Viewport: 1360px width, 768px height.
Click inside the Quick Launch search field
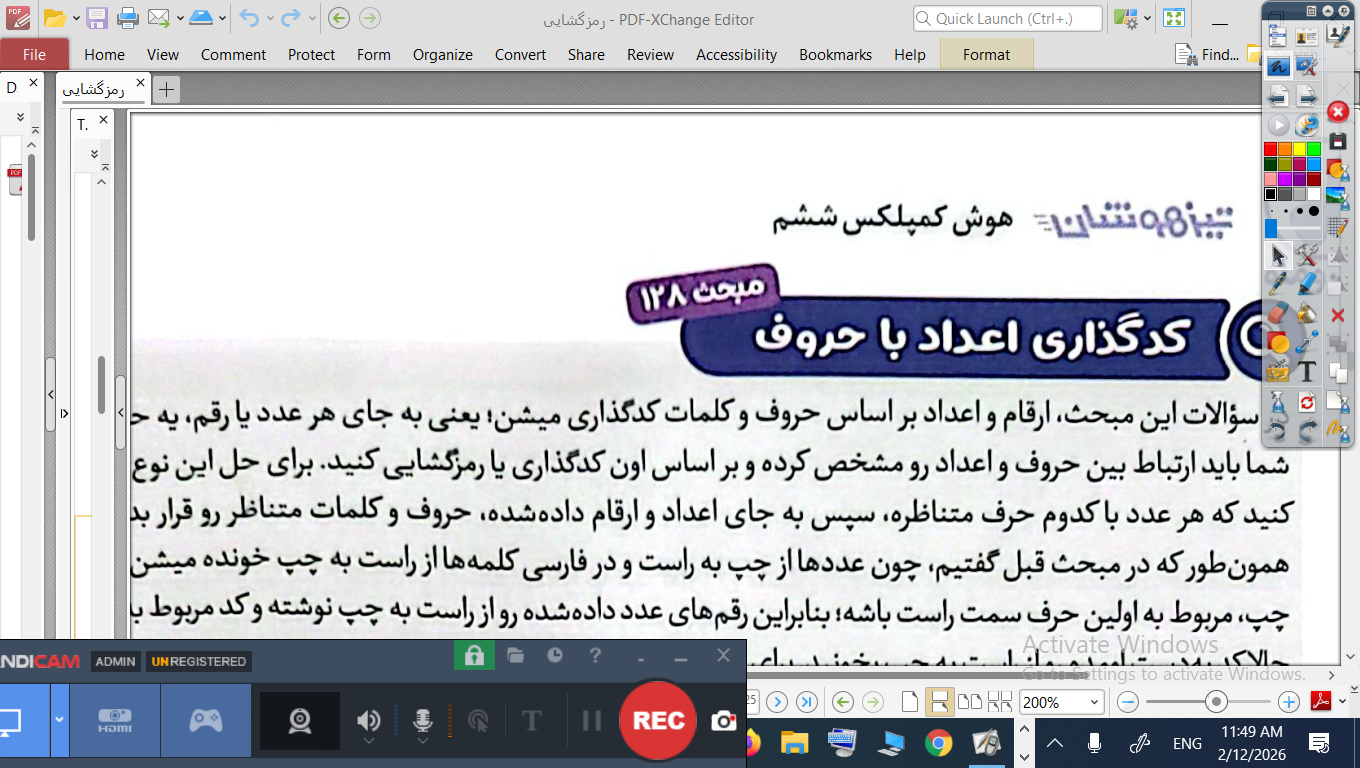1008,19
